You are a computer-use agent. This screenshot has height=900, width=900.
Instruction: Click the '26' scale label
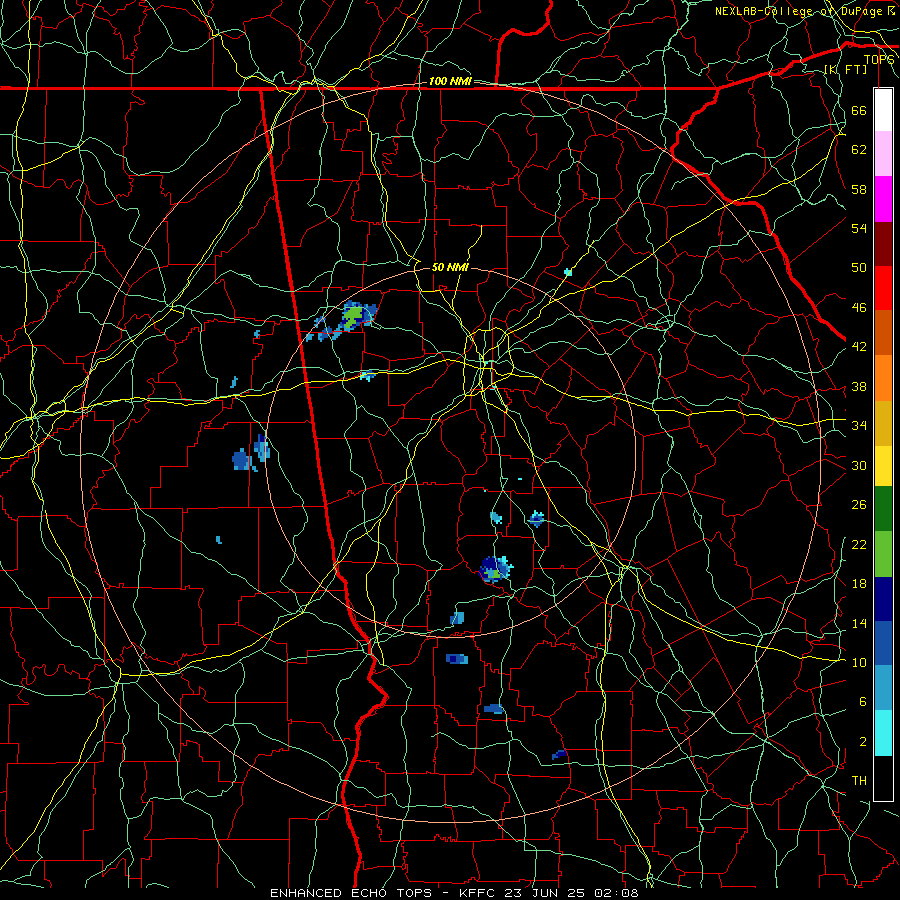[859, 505]
